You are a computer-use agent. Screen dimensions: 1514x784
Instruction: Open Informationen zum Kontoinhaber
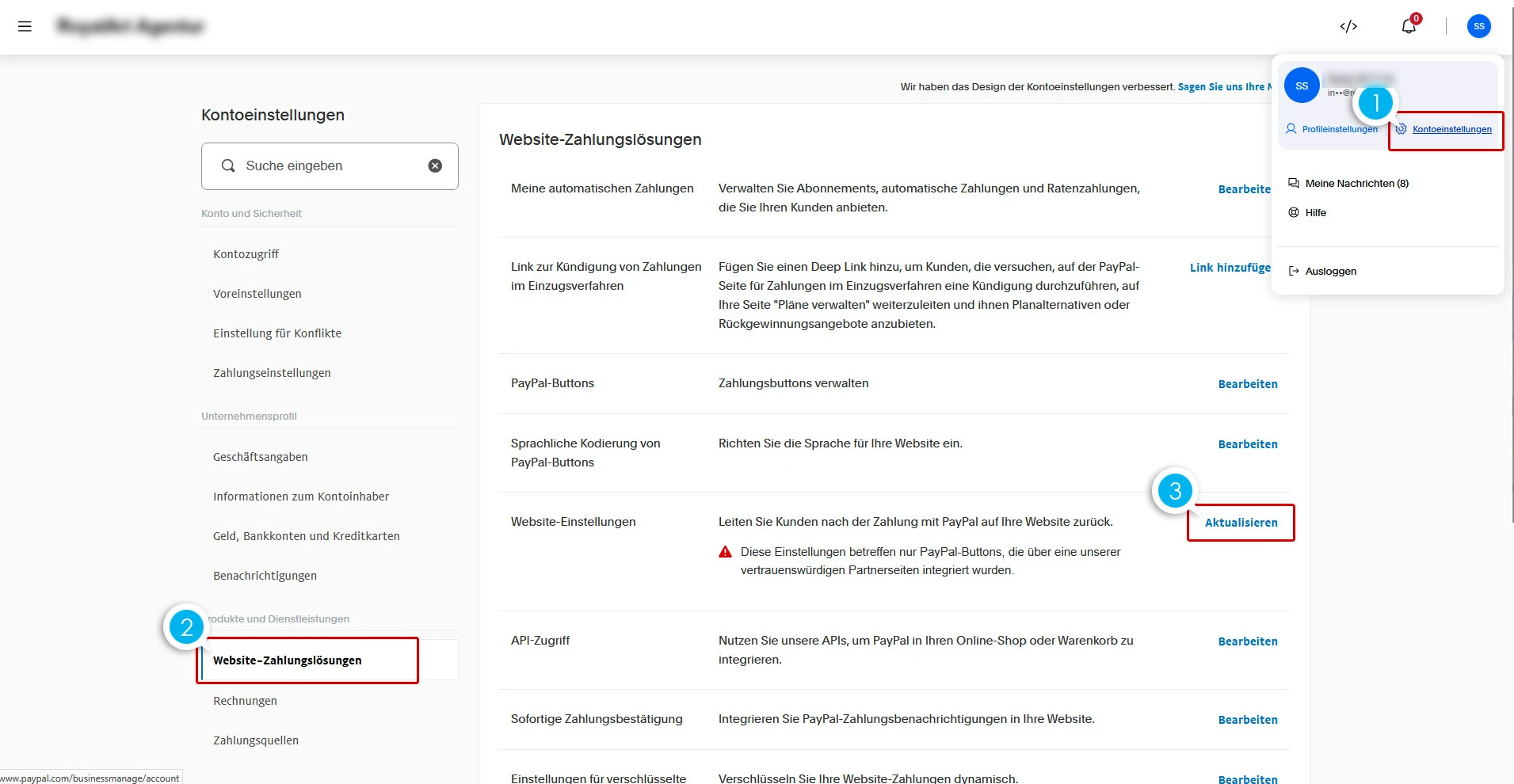[301, 497]
